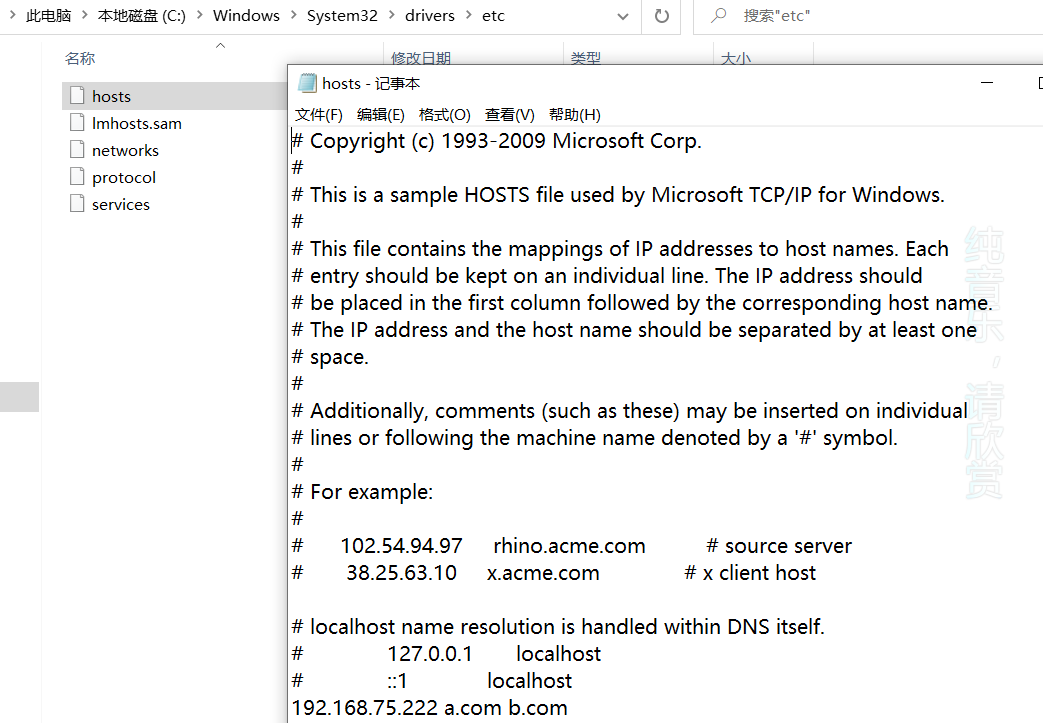
Task: Click the '# x client host' comment
Action: point(750,573)
